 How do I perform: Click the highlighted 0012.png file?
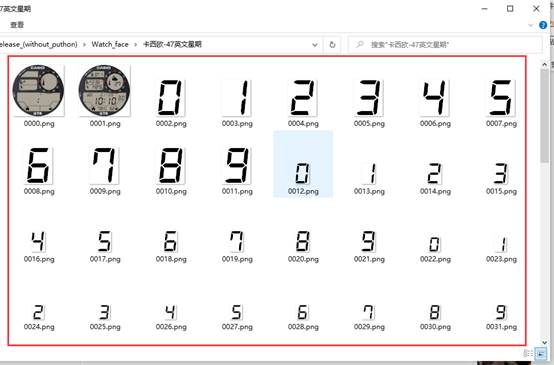(x=303, y=164)
